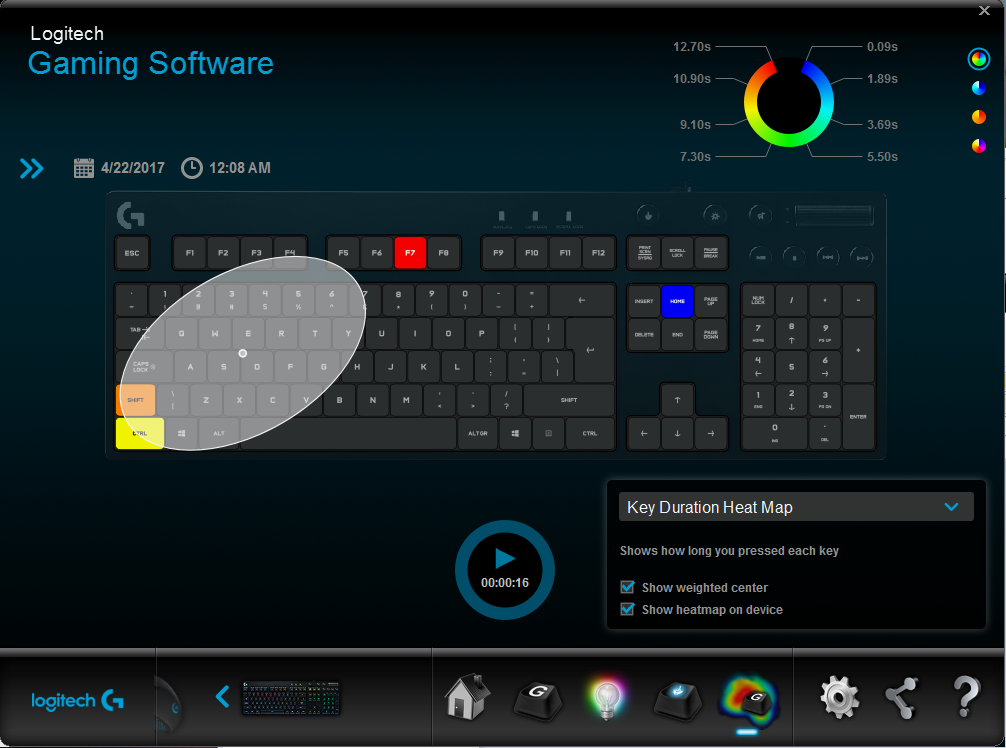
Task: Click keyboard backlight brightness button
Action: point(714,216)
